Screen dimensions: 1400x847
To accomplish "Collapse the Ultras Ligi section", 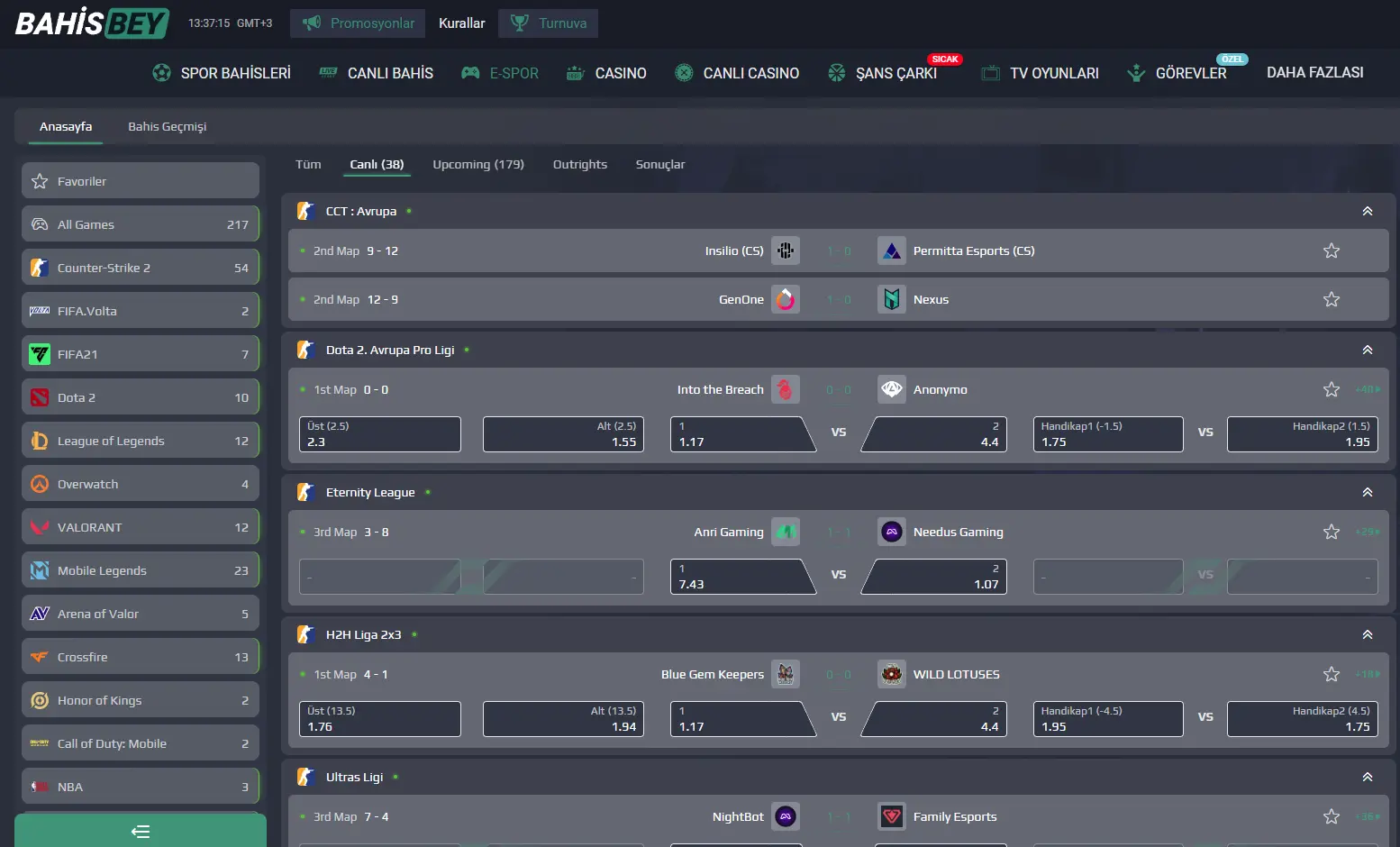I will [1368, 777].
